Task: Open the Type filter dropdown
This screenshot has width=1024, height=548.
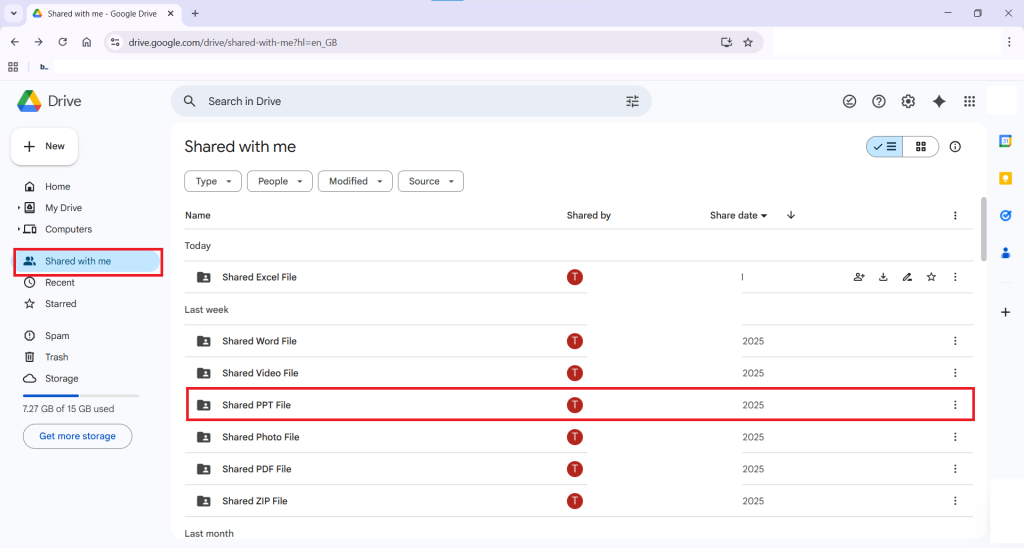Action: [x=213, y=181]
